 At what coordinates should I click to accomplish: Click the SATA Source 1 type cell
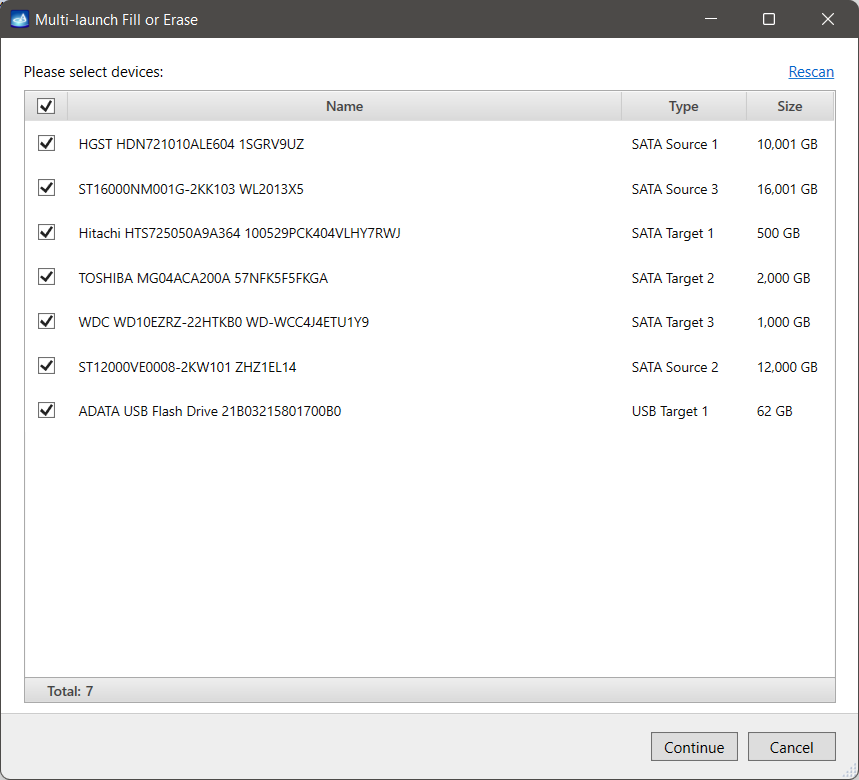click(x=674, y=144)
